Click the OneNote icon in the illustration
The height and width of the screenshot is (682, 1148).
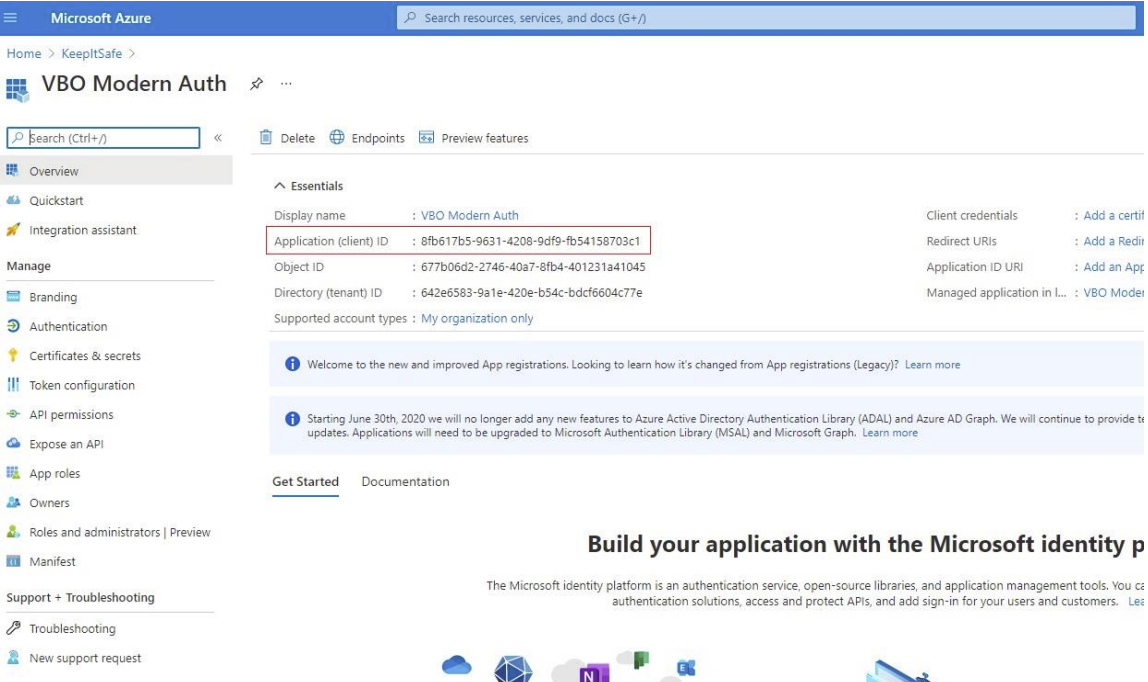tap(594, 672)
